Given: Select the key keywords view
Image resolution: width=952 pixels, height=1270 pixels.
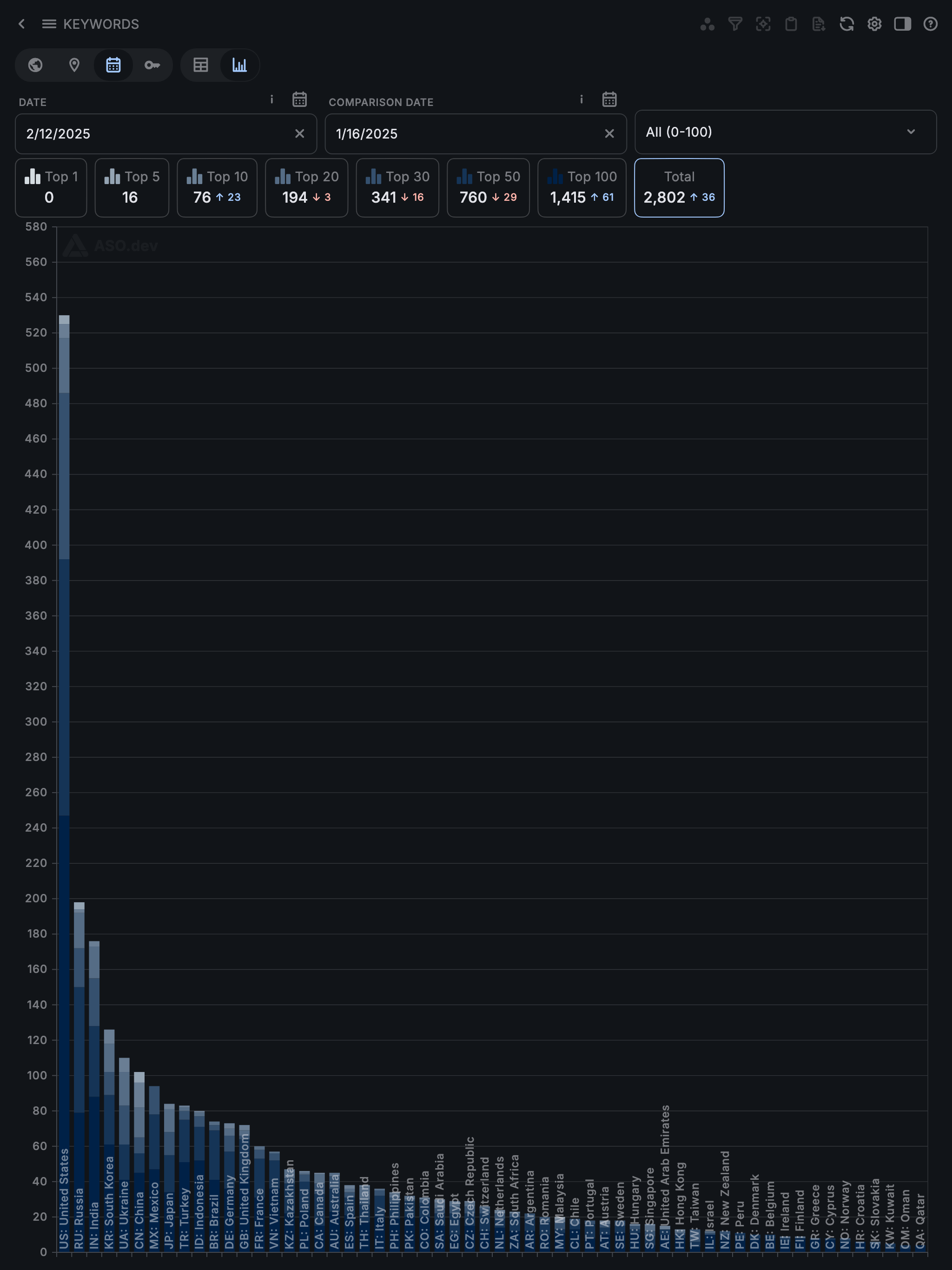Looking at the screenshot, I should click(152, 66).
